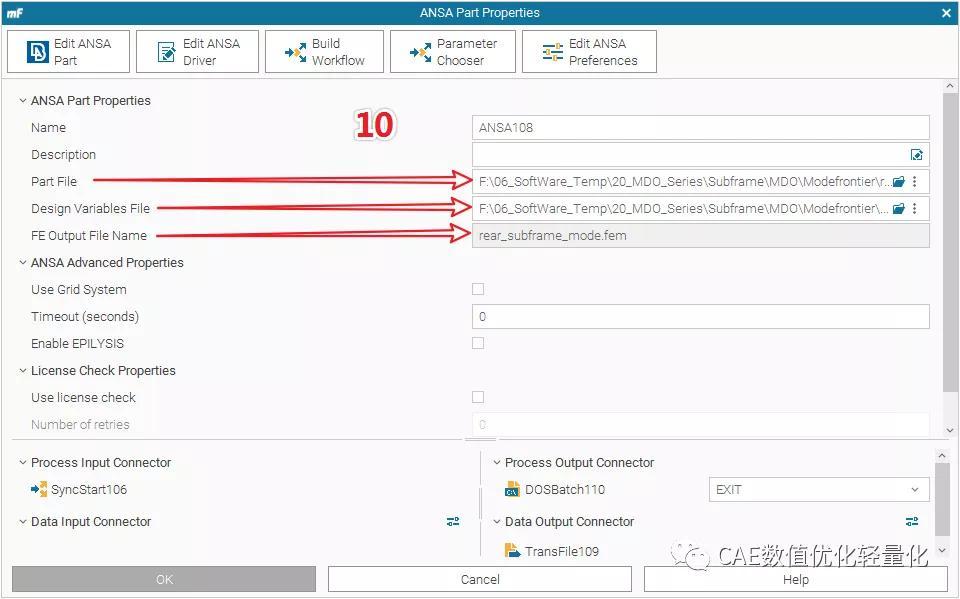960x599 pixels.
Task: Click the "FE Output File Name" label
Action: point(89,235)
